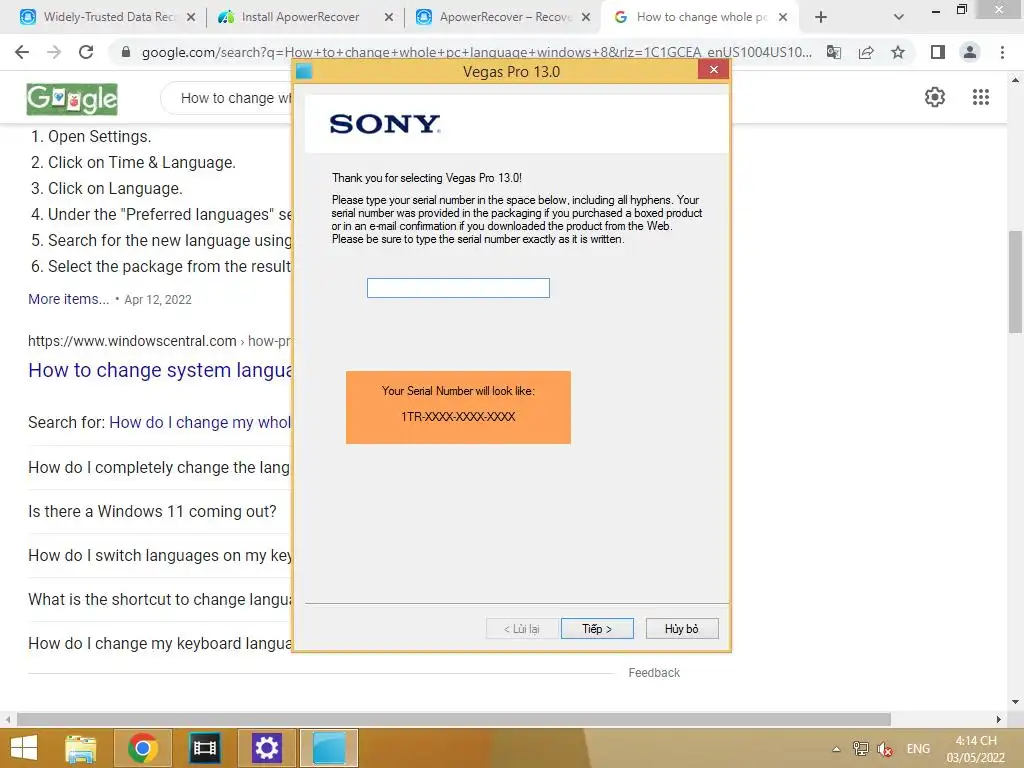The height and width of the screenshot is (768, 1024).
Task: Open a new Chrome tab
Action: click(821, 17)
